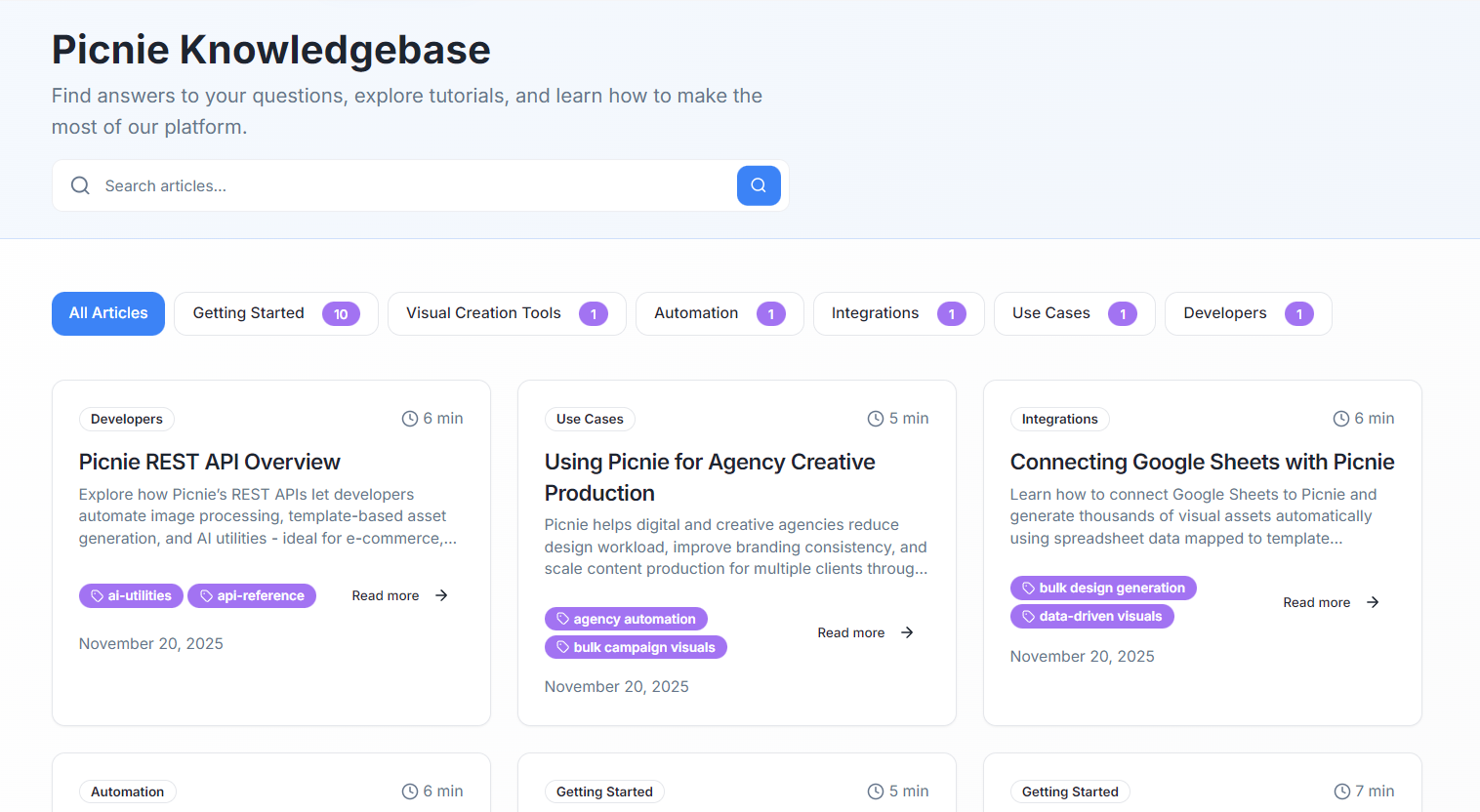Click Read more on Picnie REST API Overview
The image size is (1480, 812).
click(386, 595)
